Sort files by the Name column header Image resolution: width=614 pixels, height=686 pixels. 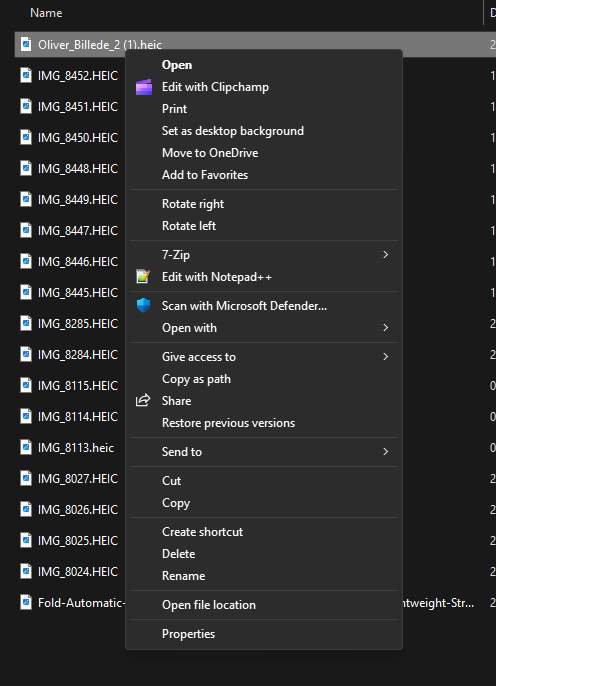tap(46, 13)
